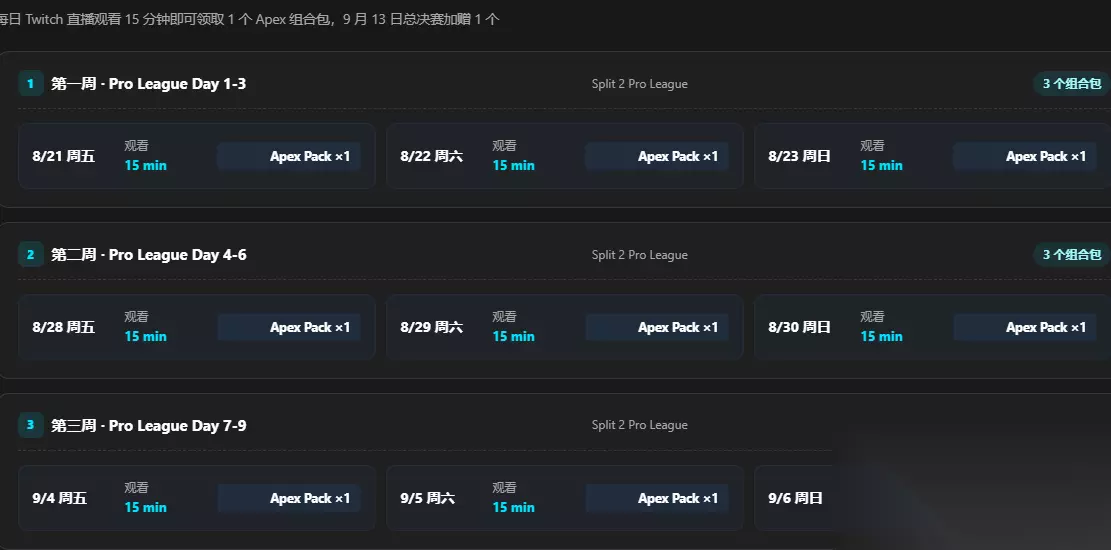Open the 第一周 - Pro League Day 1-3 heading
The height and width of the screenshot is (550, 1111).
click(x=149, y=84)
